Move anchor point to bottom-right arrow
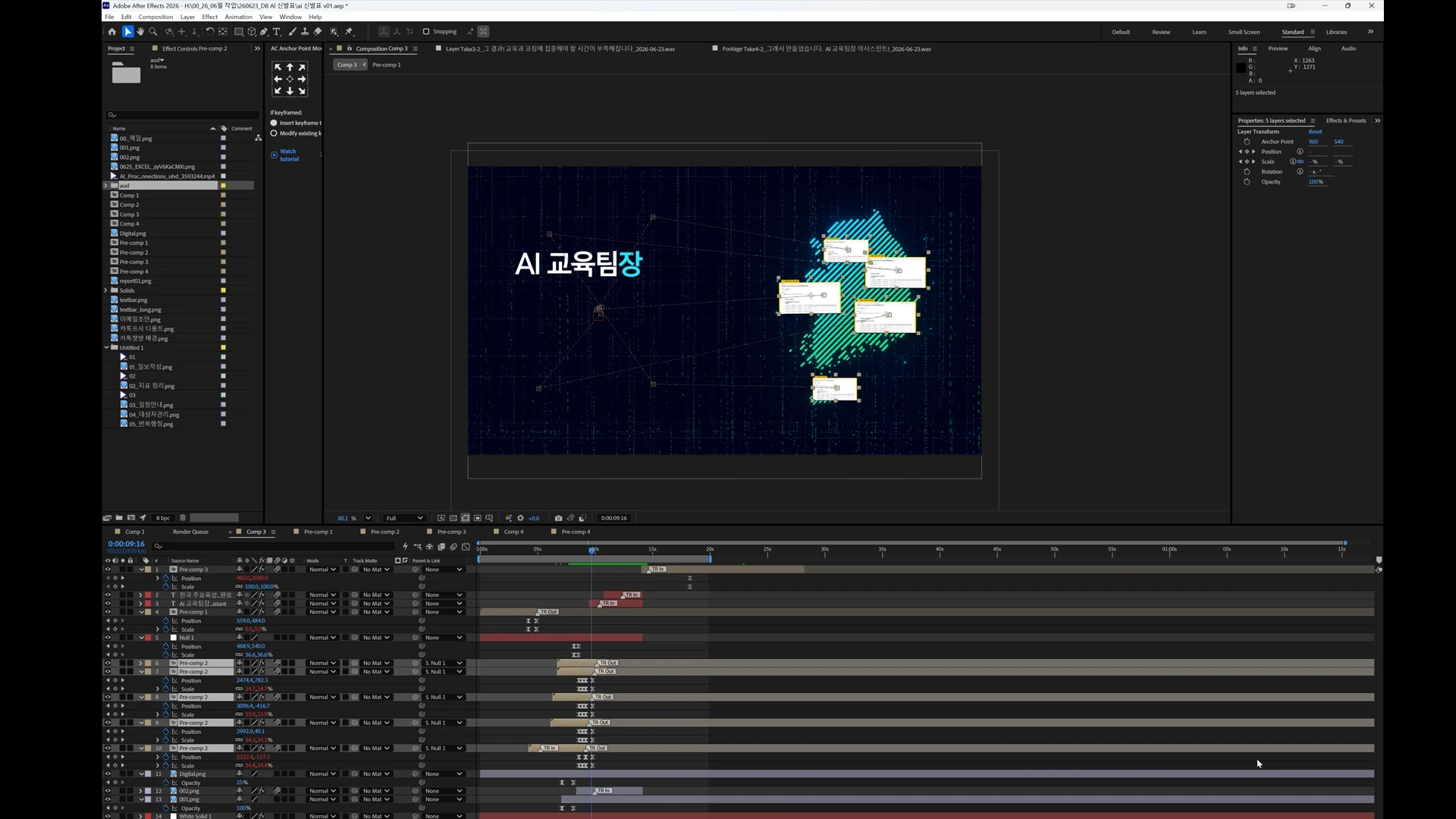This screenshot has width=1456, height=819. pos(302,91)
